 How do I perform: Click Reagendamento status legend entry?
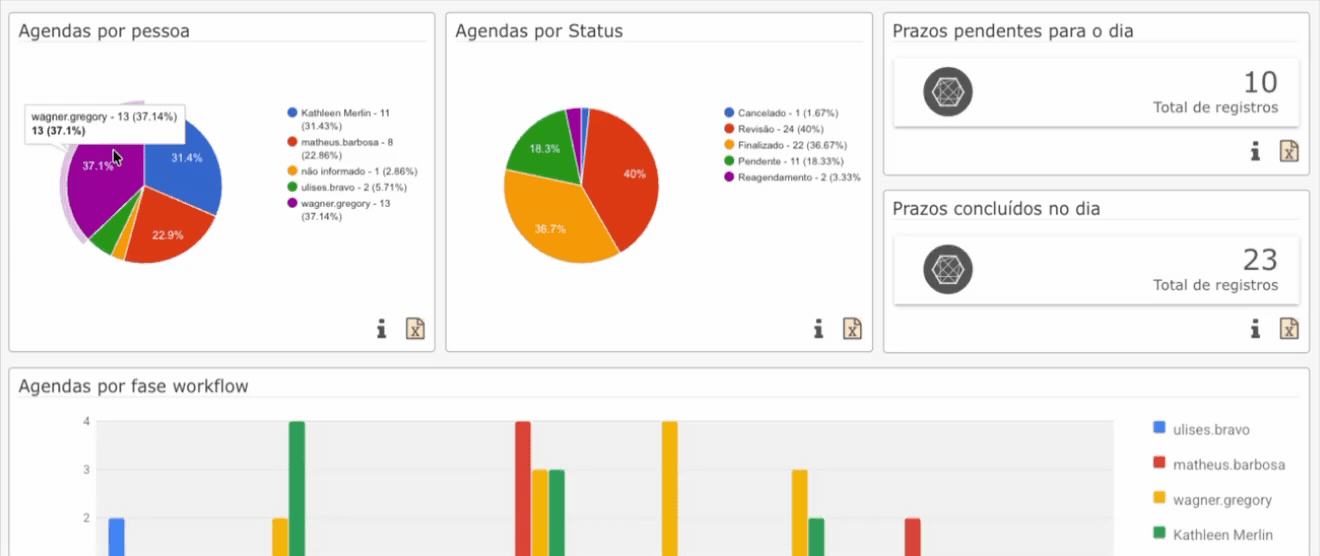(x=792, y=177)
